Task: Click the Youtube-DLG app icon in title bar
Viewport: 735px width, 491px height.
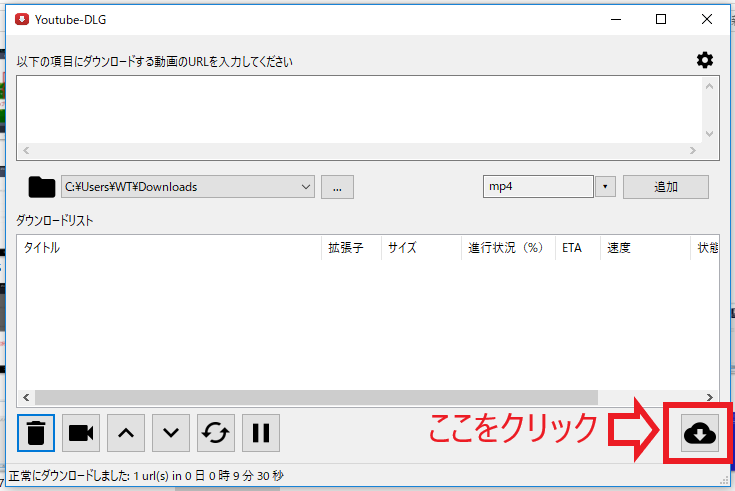Action: point(22,19)
